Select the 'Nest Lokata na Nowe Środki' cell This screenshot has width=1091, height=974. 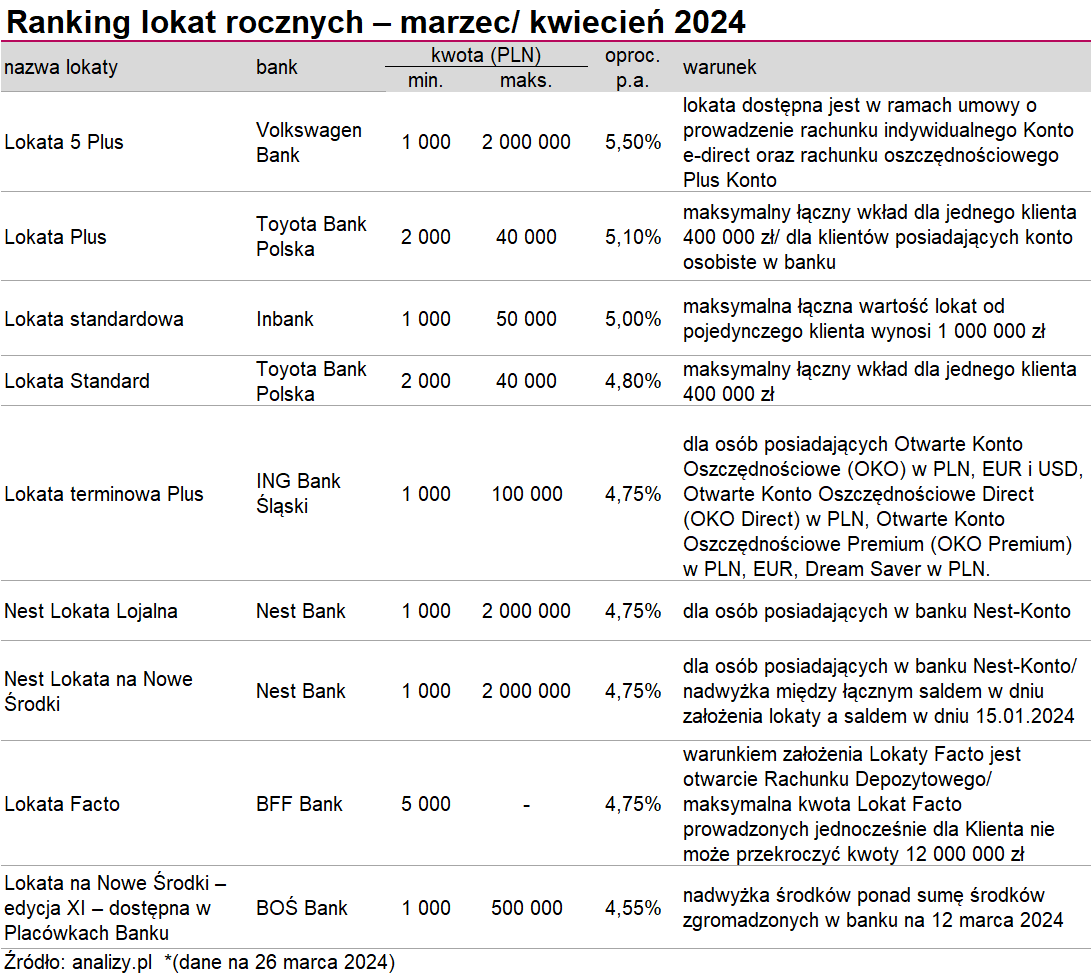98,691
